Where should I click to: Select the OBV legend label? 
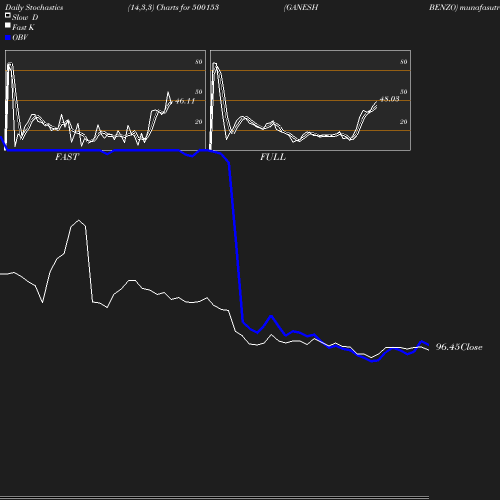pyautogui.click(x=20, y=37)
